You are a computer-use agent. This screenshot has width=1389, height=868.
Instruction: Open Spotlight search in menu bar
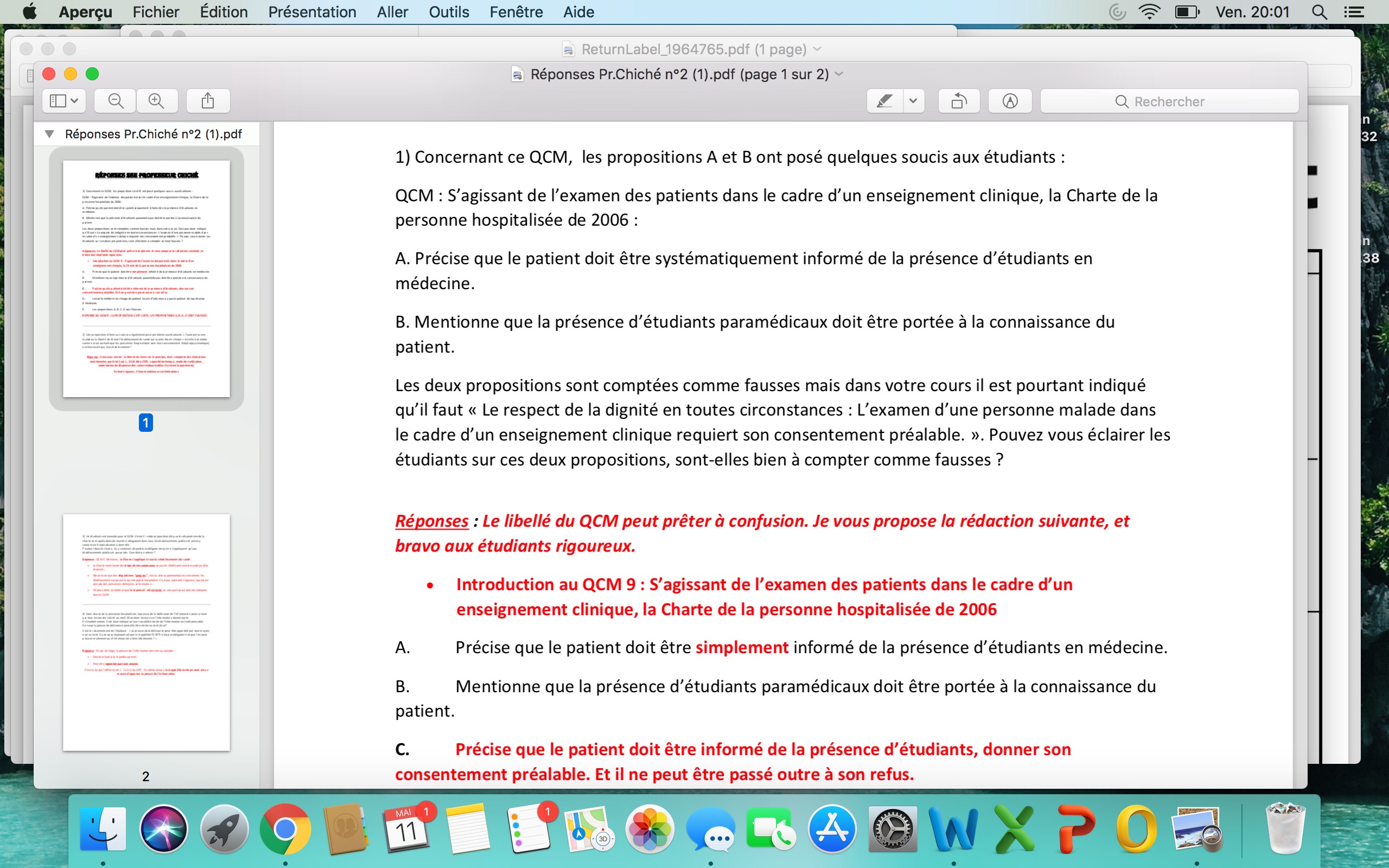pyautogui.click(x=1319, y=12)
